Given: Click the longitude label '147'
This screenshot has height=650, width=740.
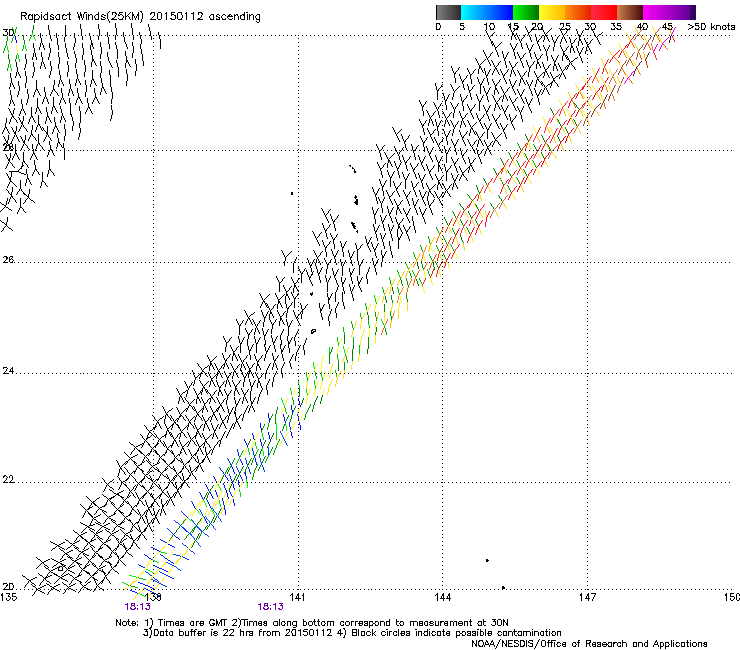Looking at the screenshot, I should pyautogui.click(x=588, y=597).
